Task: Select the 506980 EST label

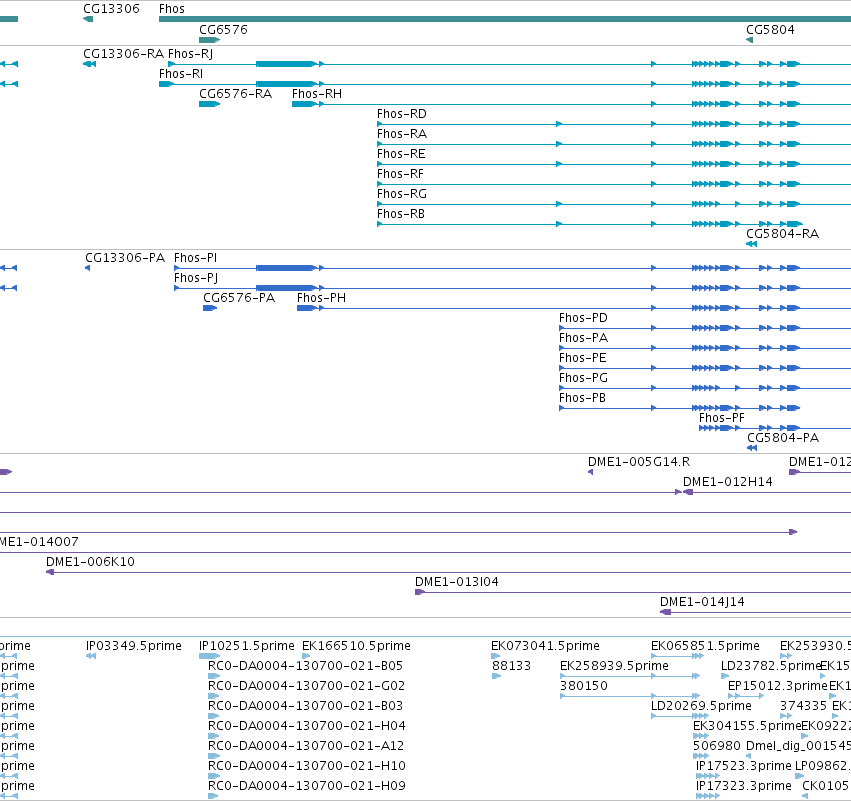Action: click(716, 746)
